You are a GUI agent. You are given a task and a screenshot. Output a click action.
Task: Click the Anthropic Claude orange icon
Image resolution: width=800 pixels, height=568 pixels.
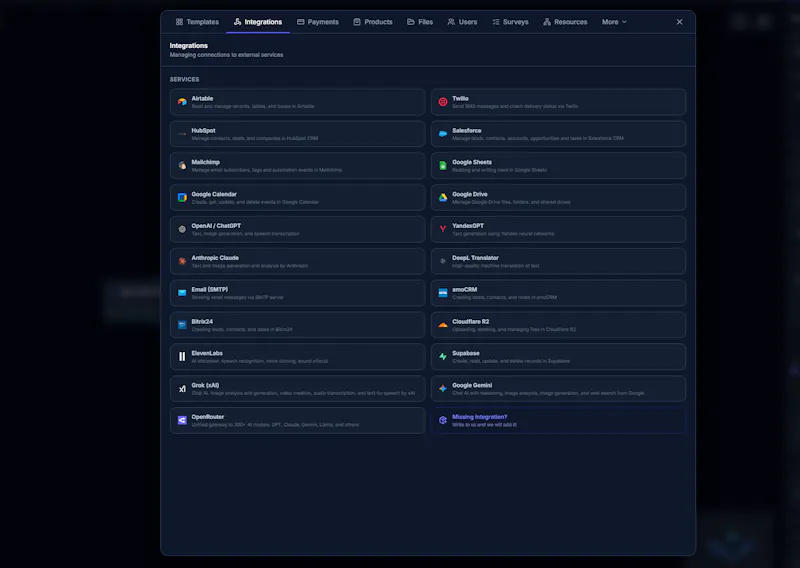(182, 261)
